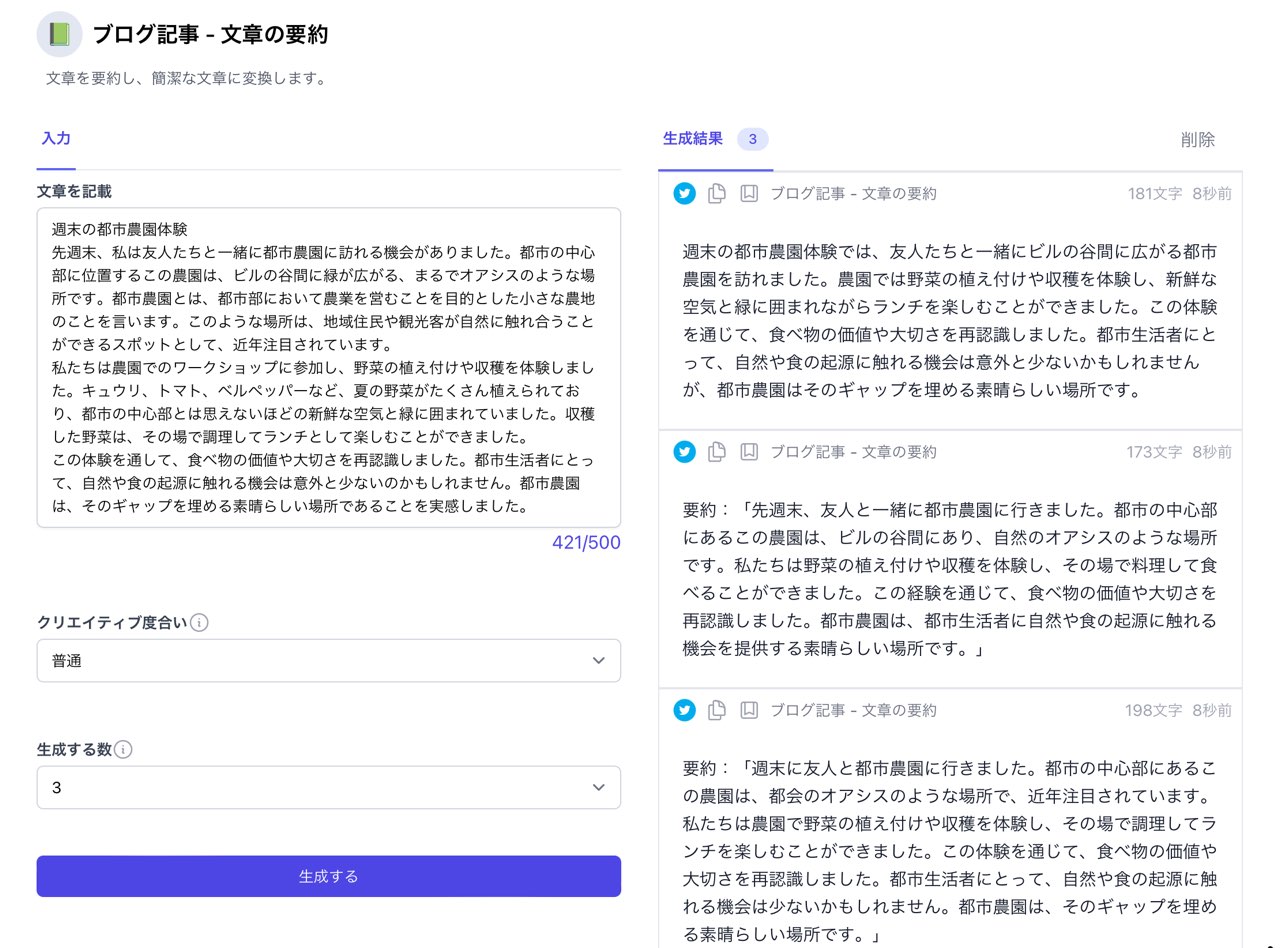
Task: Click 削除 to delete results
Action: pyautogui.click(x=1197, y=140)
